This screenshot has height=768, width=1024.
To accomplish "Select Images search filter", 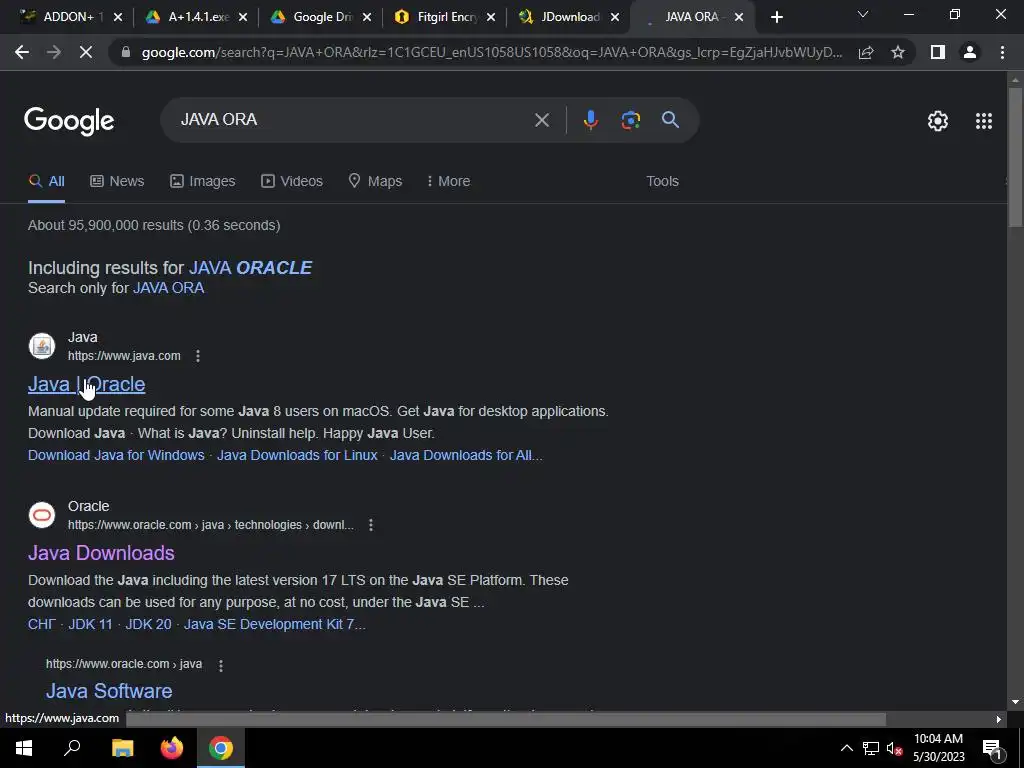I will click(x=202, y=181).
